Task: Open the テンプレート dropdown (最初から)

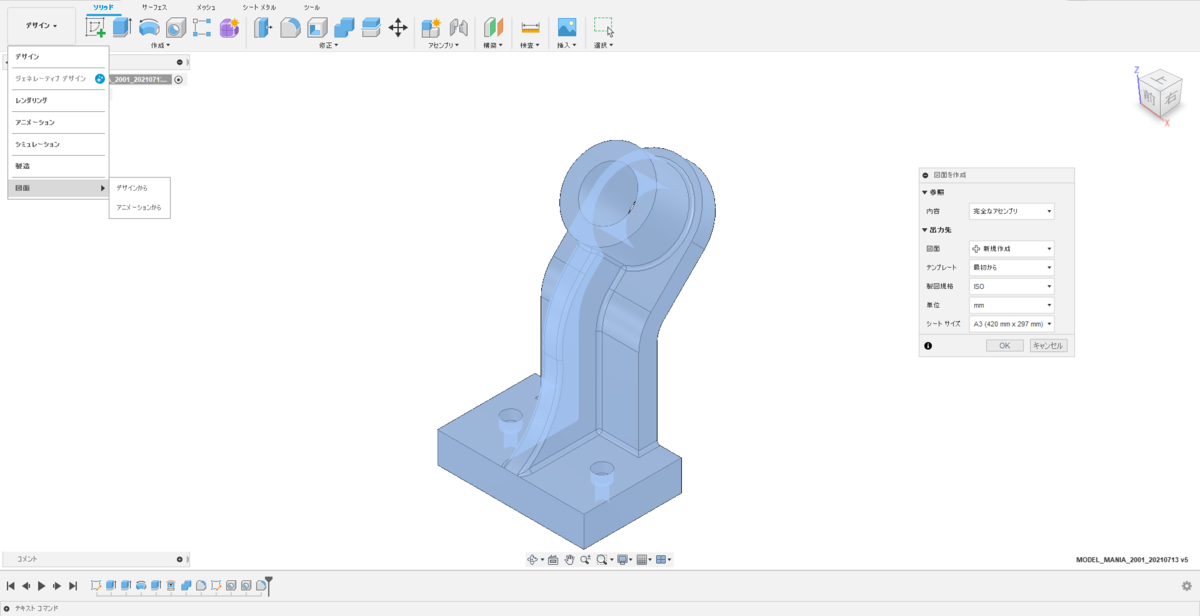Action: click(1011, 267)
